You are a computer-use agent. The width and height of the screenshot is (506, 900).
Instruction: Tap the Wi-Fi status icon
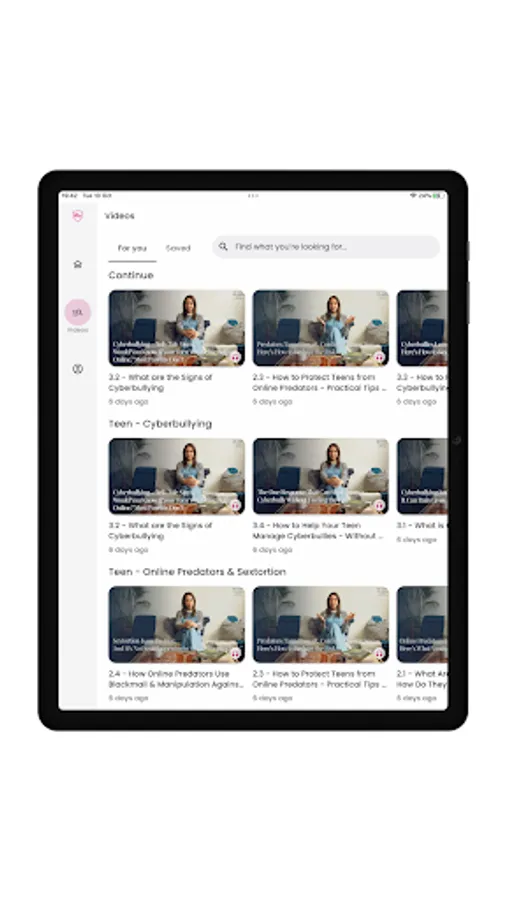click(412, 196)
